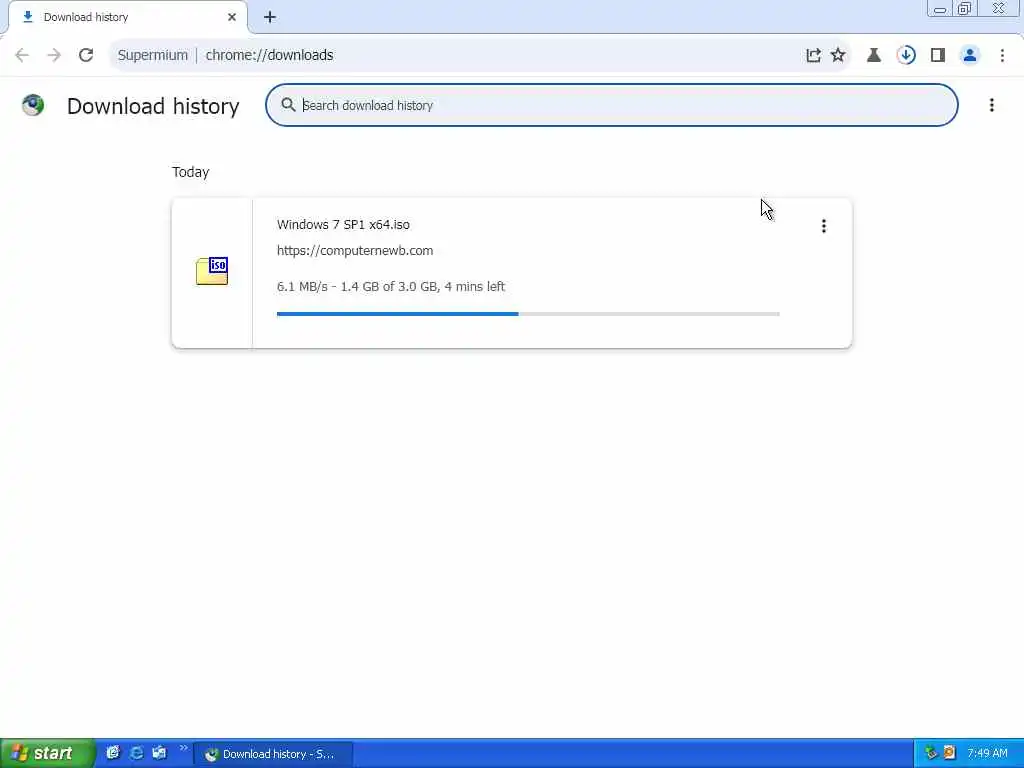Click the ISO file type icon
This screenshot has width=1024, height=768.
tap(212, 271)
